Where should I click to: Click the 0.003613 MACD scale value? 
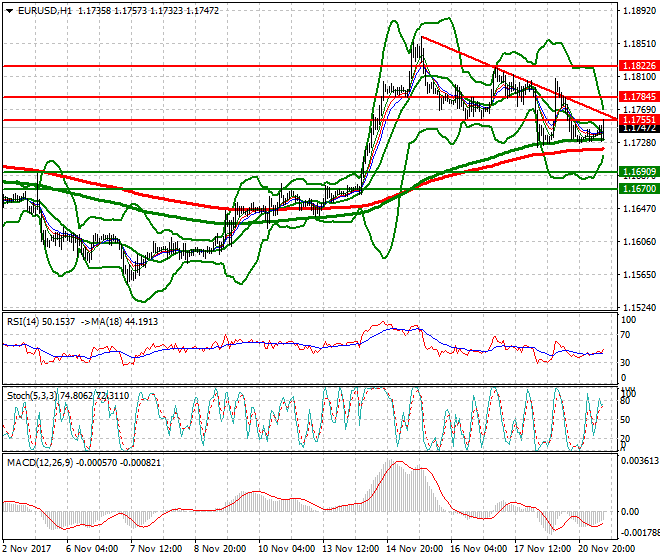click(x=640, y=461)
